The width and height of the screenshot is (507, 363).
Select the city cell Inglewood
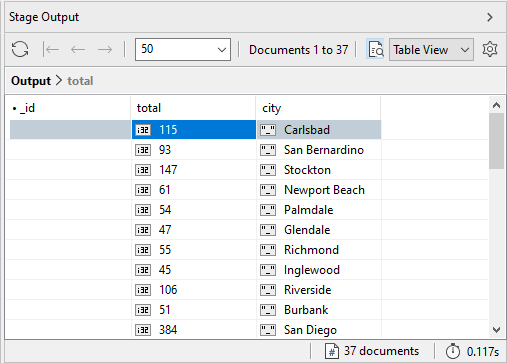pos(319,270)
